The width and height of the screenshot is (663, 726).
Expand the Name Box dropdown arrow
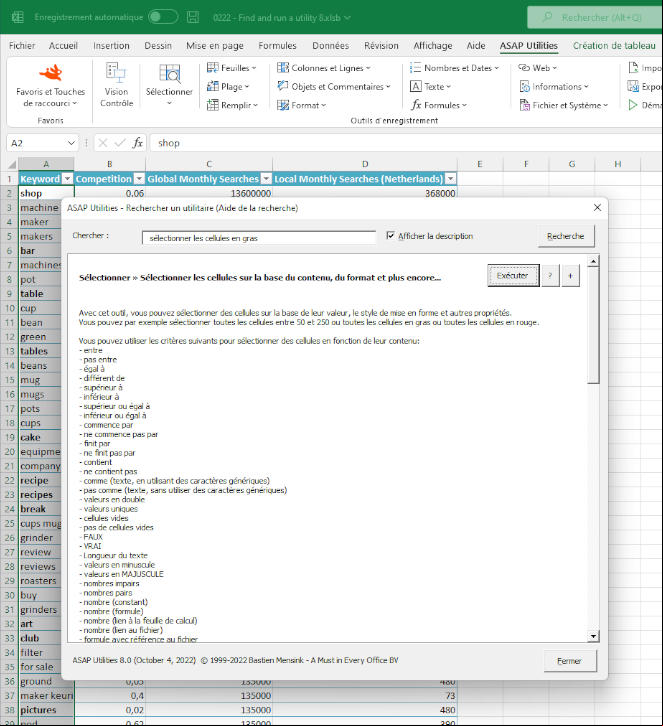tap(71, 143)
